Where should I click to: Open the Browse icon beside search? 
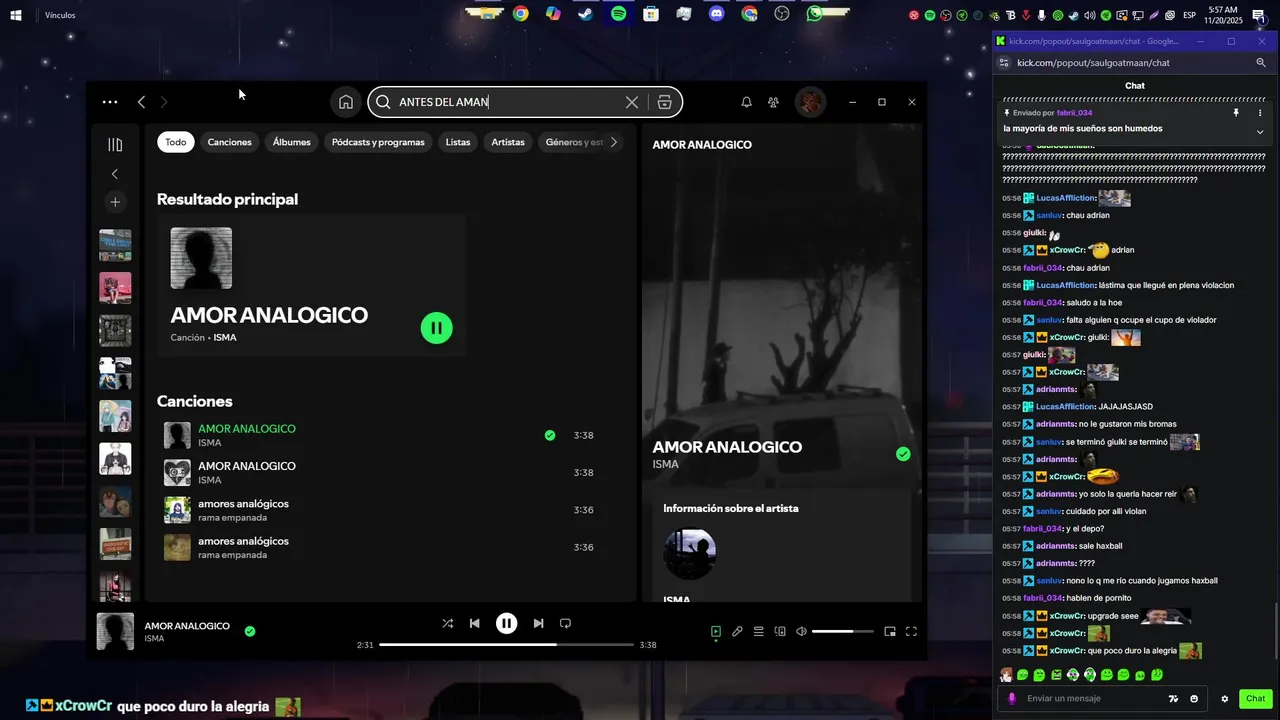click(664, 102)
